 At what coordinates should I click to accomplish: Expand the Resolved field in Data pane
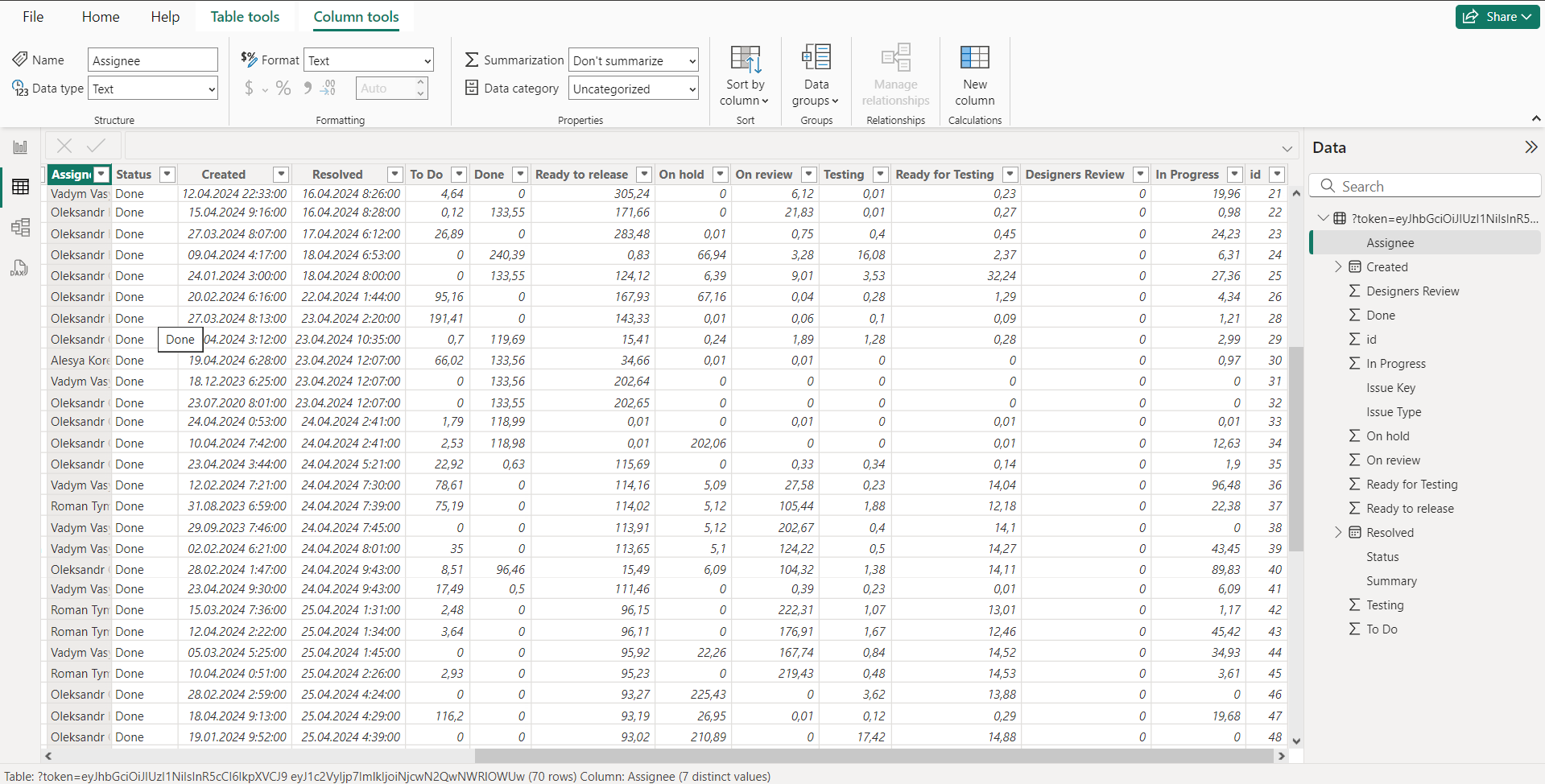tap(1338, 533)
